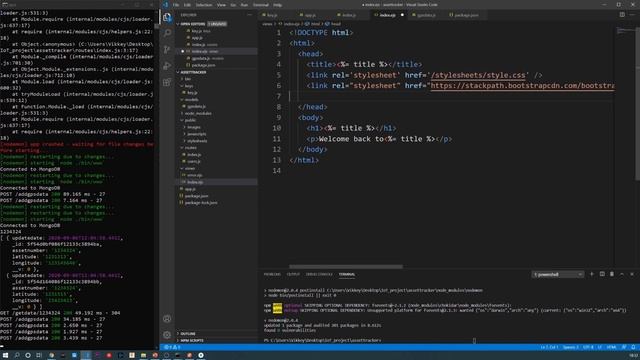Screen dimensions: 640x360
Task: Click the 'views' breadcrumb item
Action: pos(267,24)
